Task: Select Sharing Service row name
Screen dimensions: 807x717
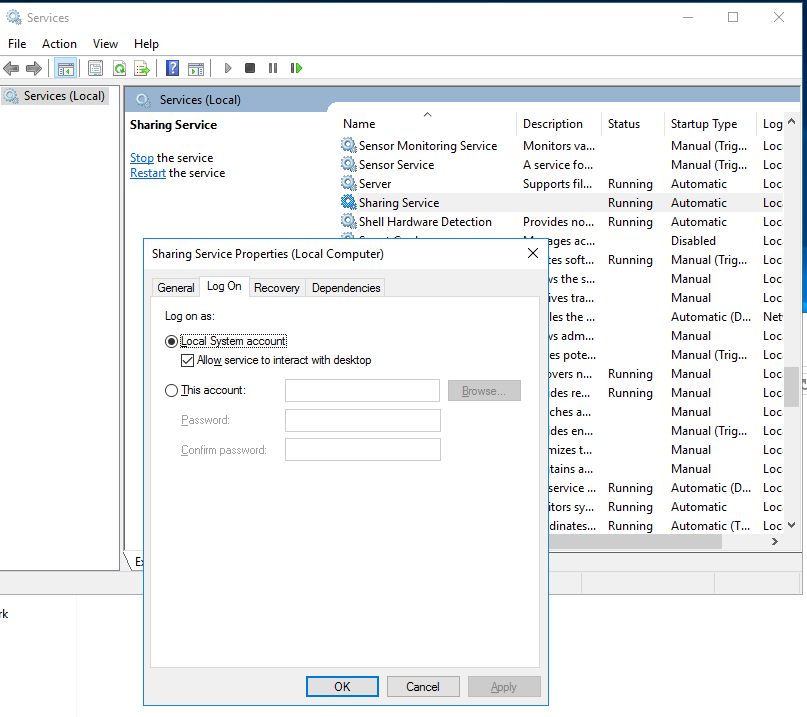Action: (x=399, y=203)
